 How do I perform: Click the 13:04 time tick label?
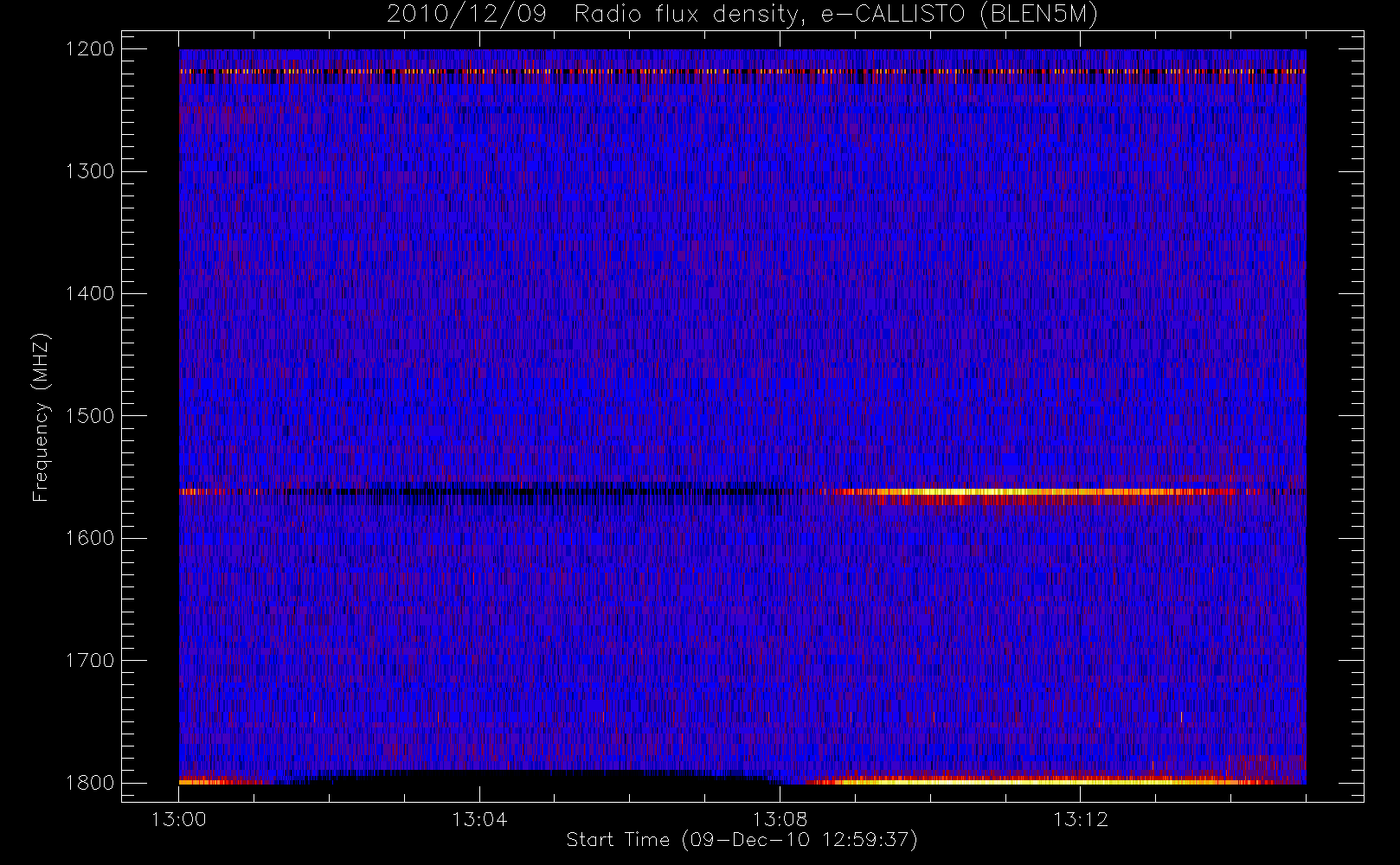479,819
